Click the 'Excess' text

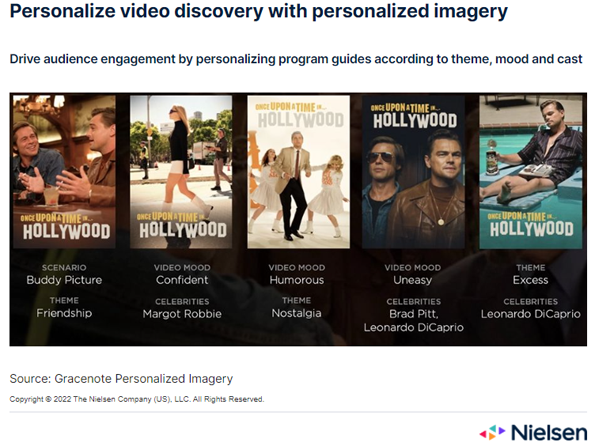pyautogui.click(x=530, y=280)
